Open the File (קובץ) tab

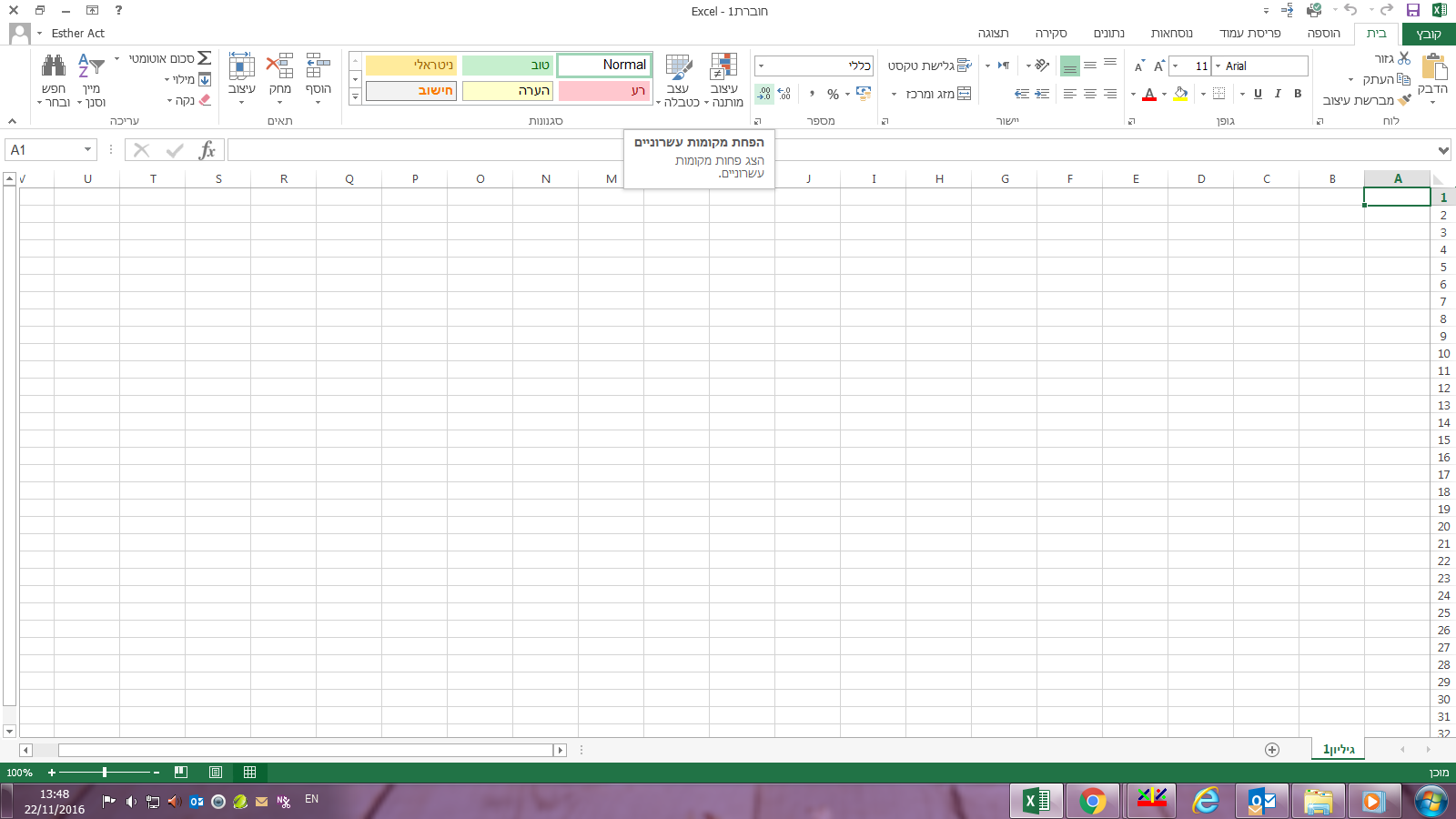click(1429, 34)
